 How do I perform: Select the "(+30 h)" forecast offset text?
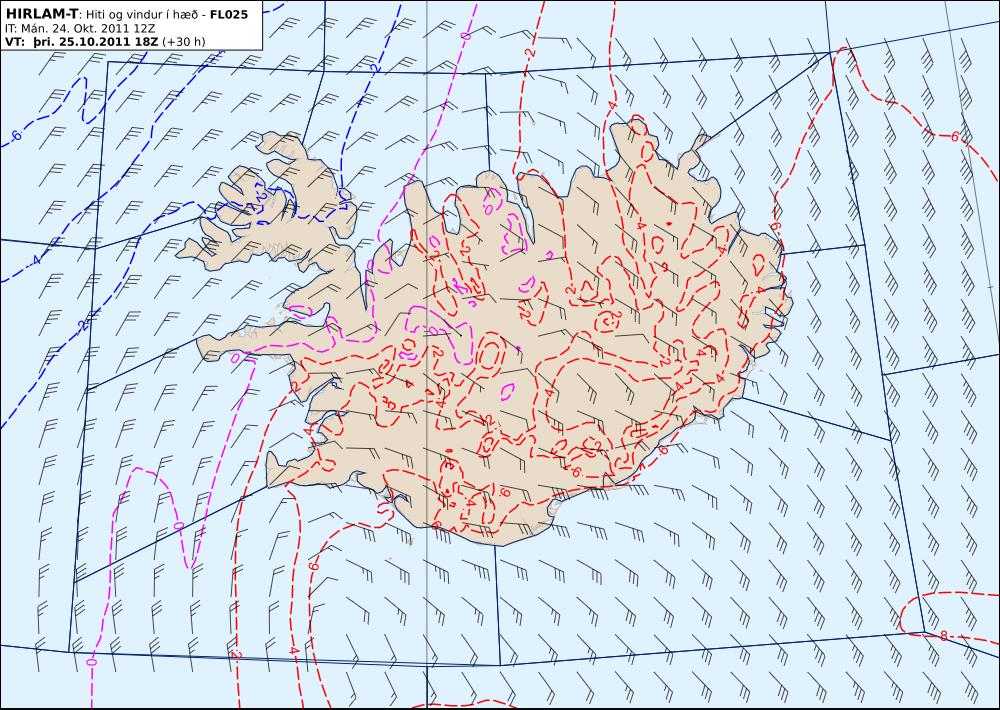184,41
